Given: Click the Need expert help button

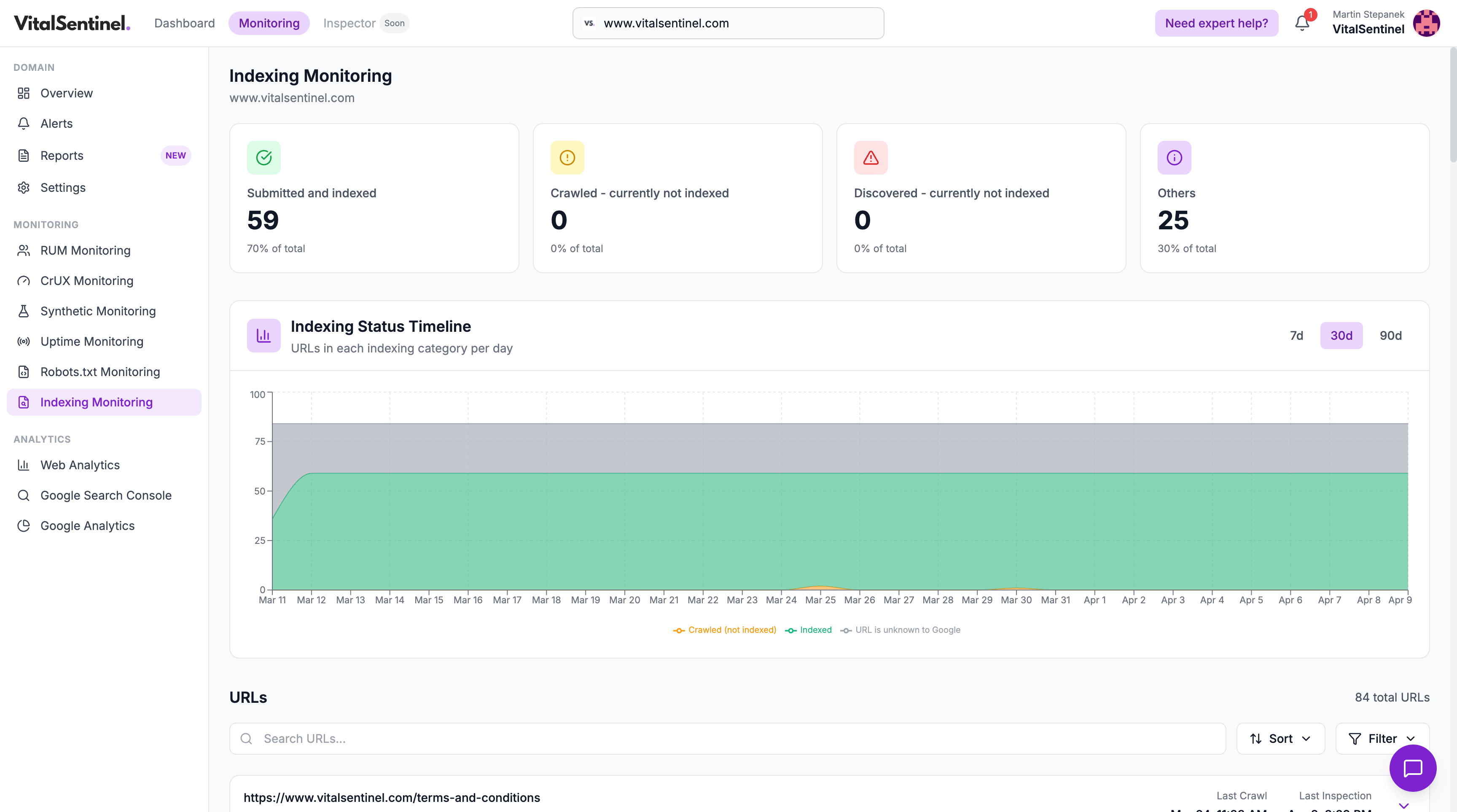Looking at the screenshot, I should pyautogui.click(x=1217, y=23).
